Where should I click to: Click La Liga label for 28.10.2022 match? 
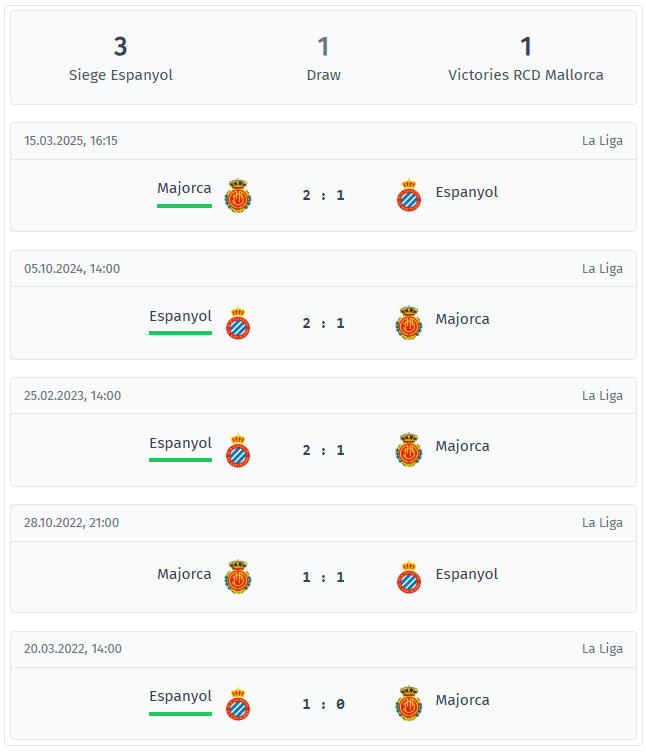(602, 522)
